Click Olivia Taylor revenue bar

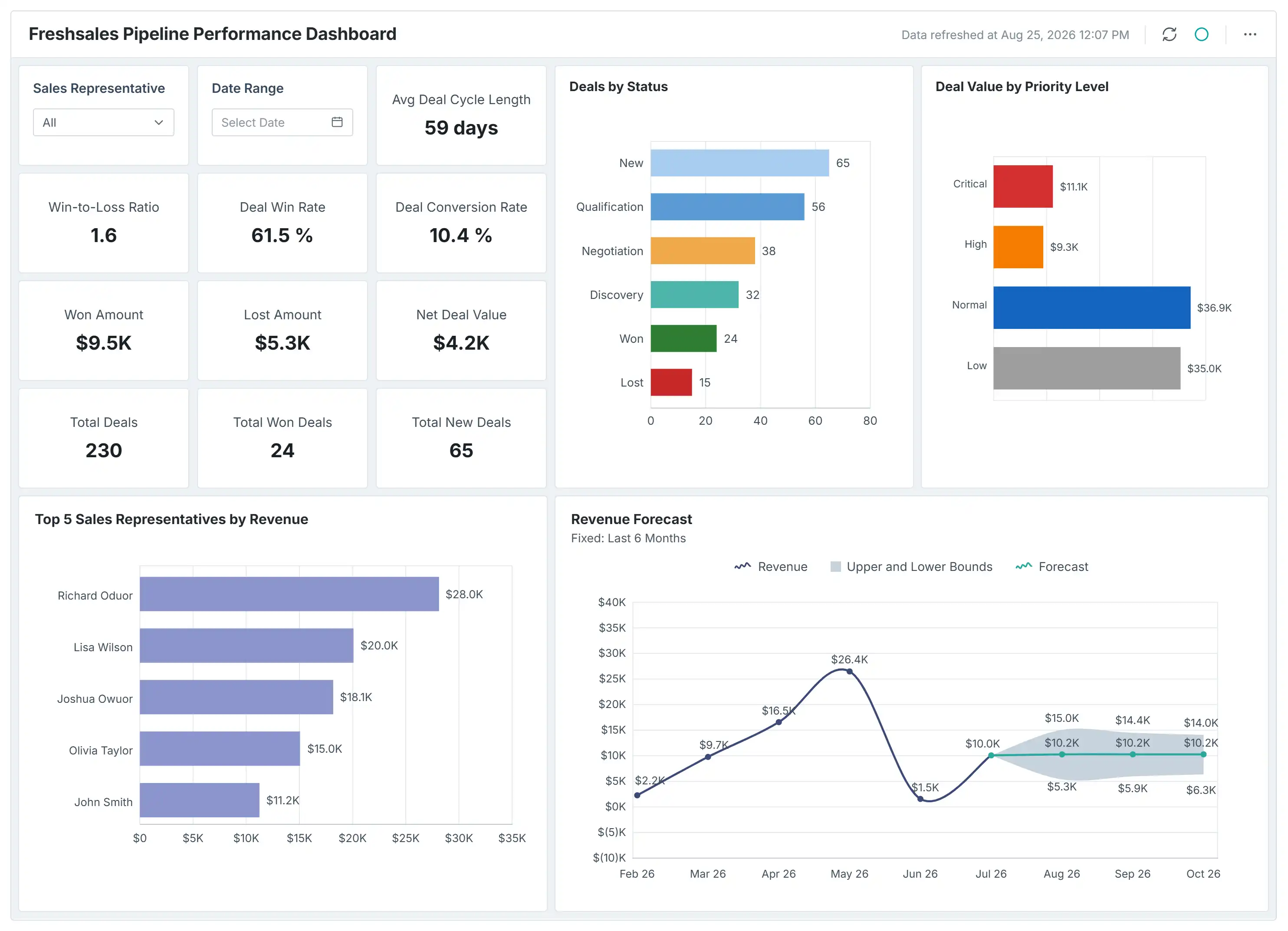220,748
